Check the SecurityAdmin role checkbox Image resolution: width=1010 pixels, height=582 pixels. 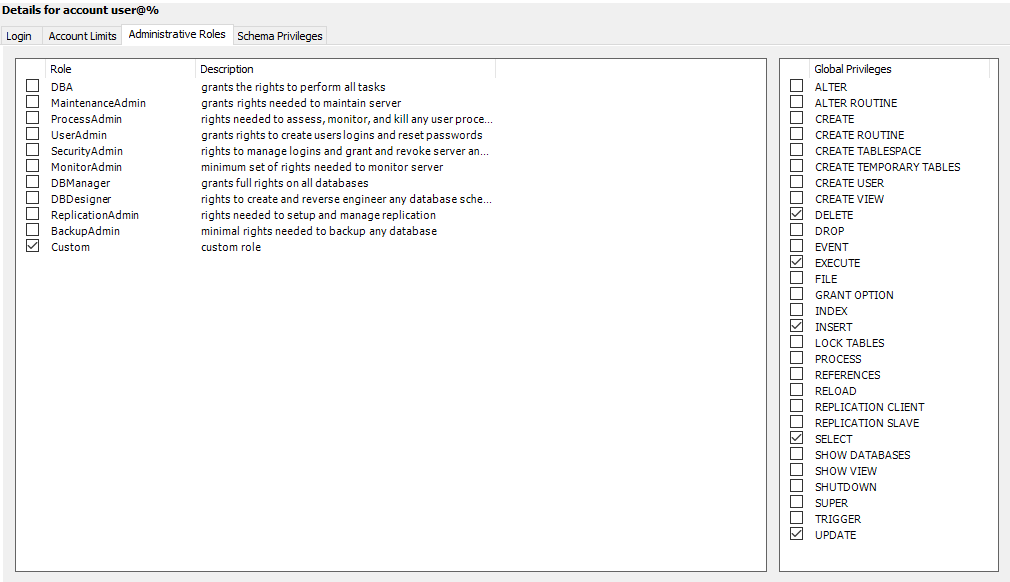tap(32, 150)
